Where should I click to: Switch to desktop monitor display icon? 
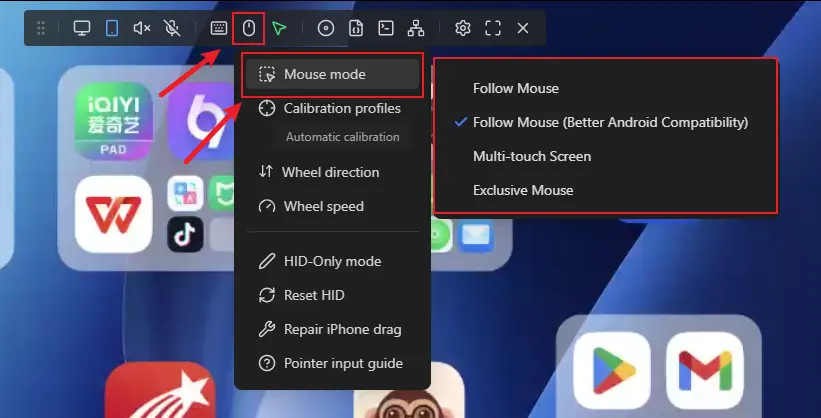point(82,28)
